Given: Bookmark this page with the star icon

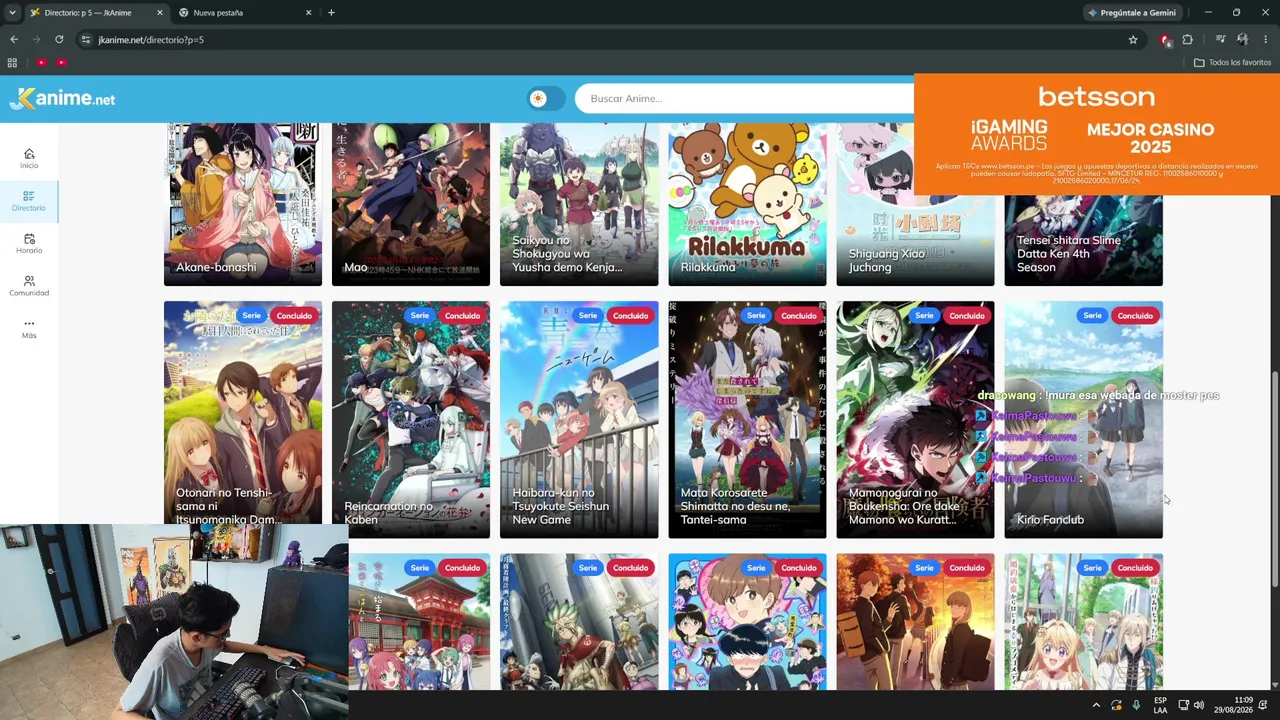Looking at the screenshot, I should point(1133,39).
